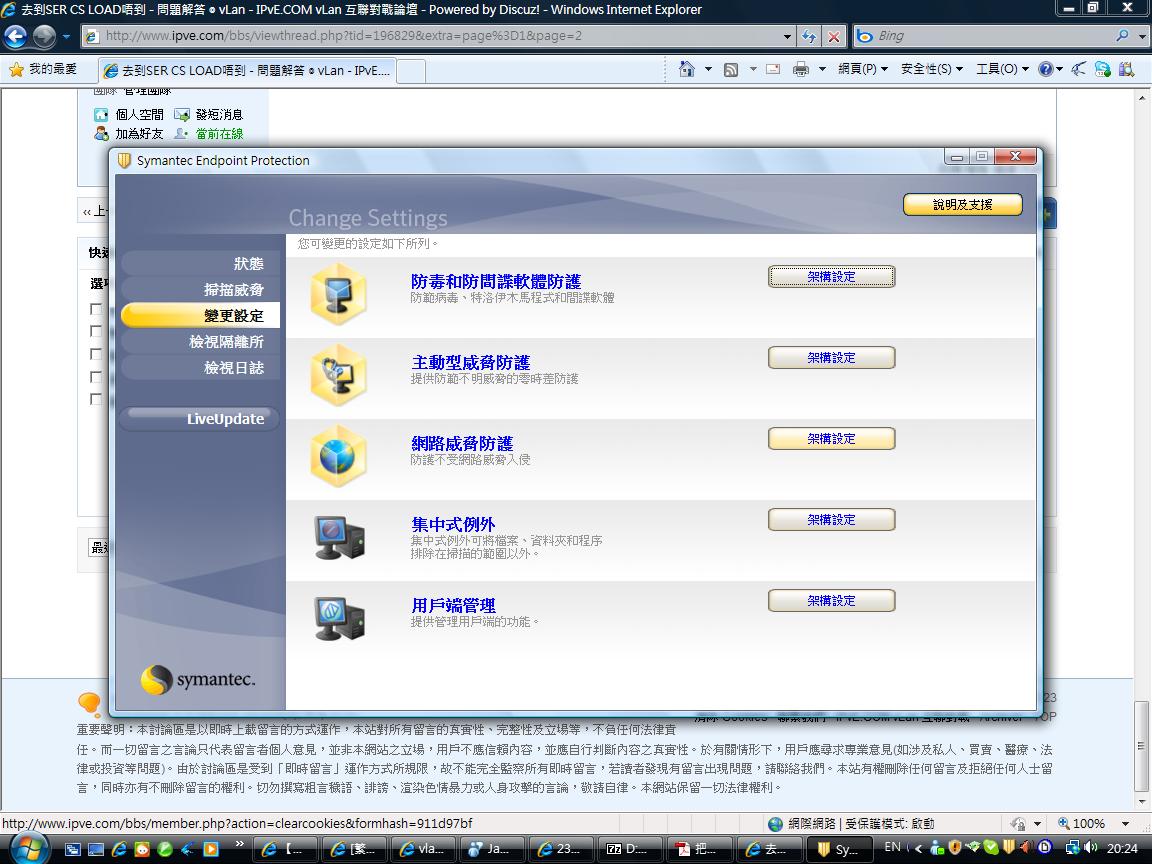Click the 個人空間 icon on forum page

tap(101, 115)
